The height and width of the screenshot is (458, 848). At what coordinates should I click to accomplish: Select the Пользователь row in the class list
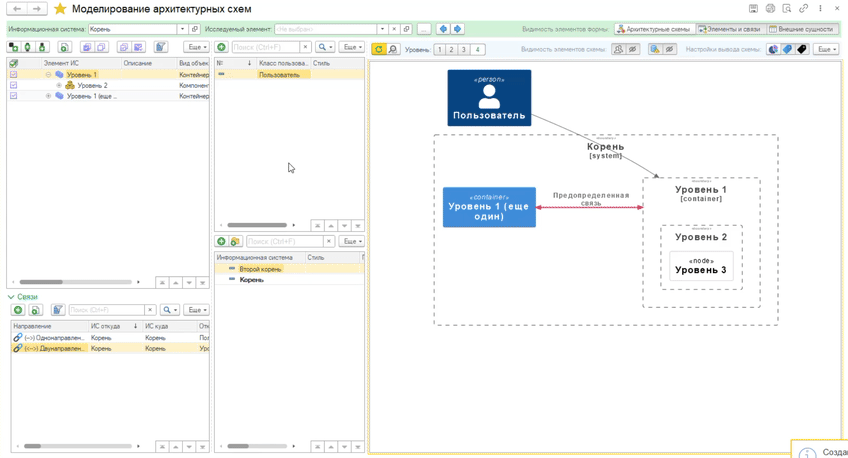(x=289, y=75)
